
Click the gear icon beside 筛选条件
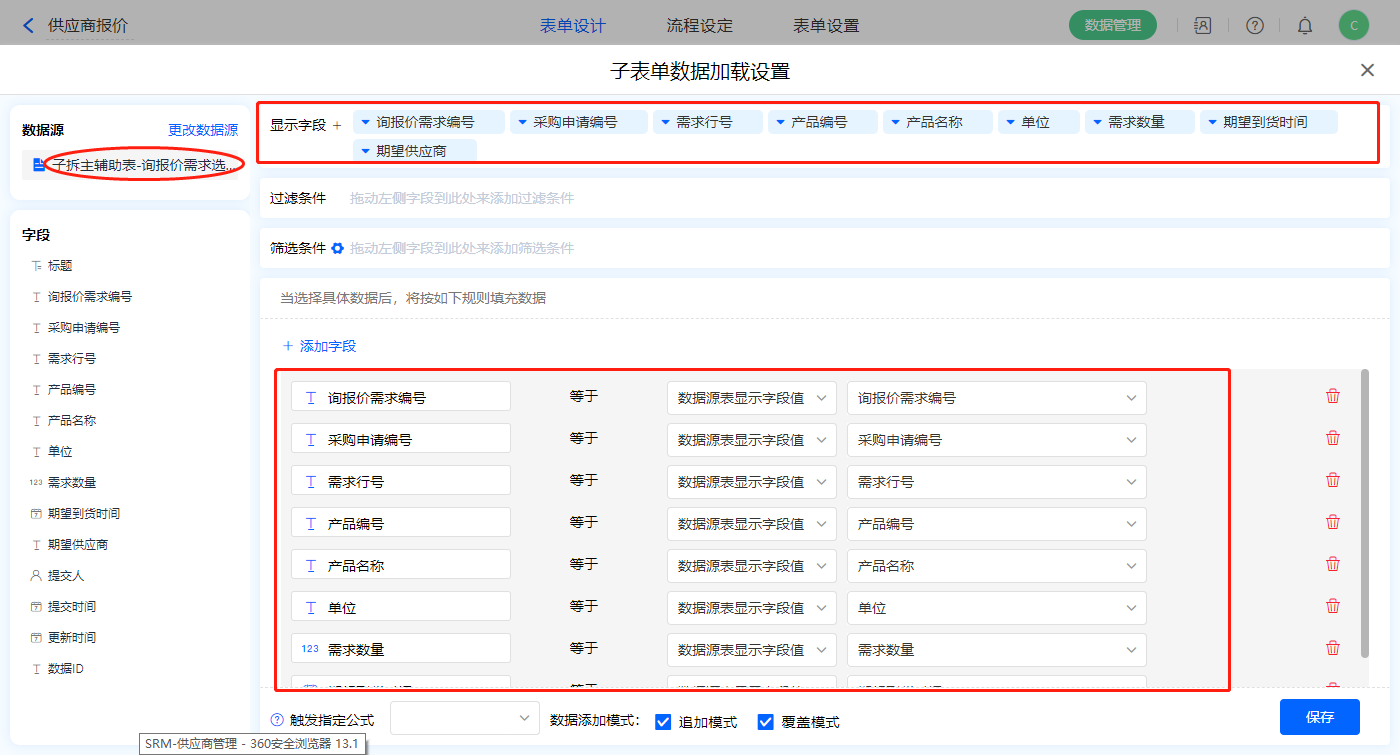338,248
